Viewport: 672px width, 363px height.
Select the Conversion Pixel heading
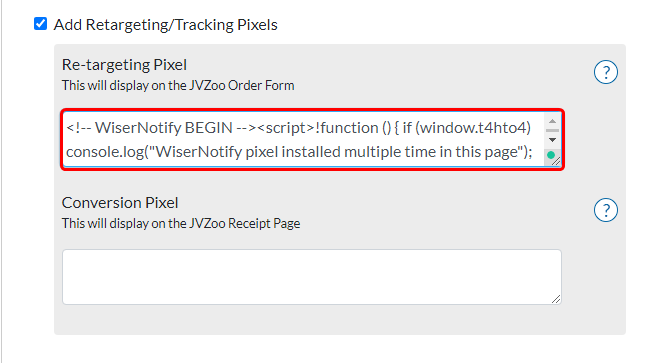[x=120, y=203]
